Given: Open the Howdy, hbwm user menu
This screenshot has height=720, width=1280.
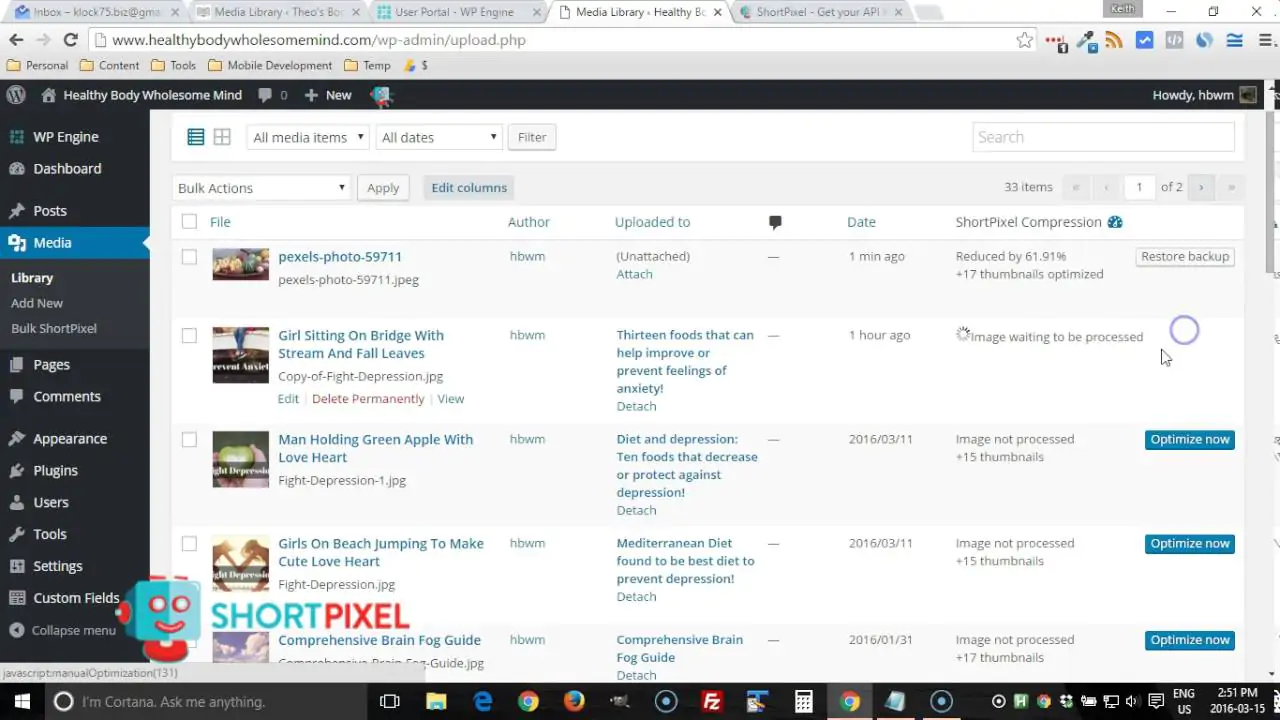Looking at the screenshot, I should coord(1204,95).
